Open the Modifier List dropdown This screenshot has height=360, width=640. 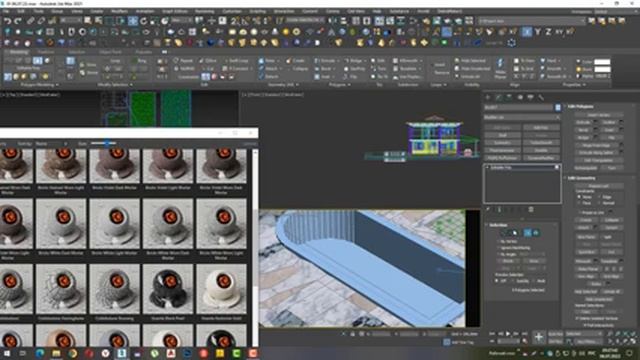click(x=522, y=117)
